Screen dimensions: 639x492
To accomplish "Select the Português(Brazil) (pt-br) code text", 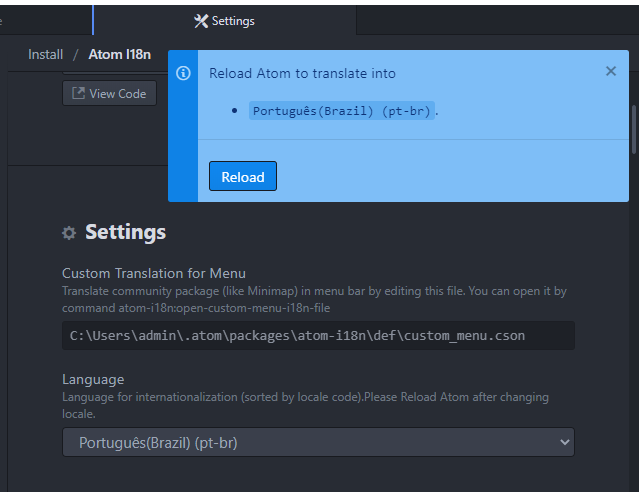I will click(x=342, y=111).
